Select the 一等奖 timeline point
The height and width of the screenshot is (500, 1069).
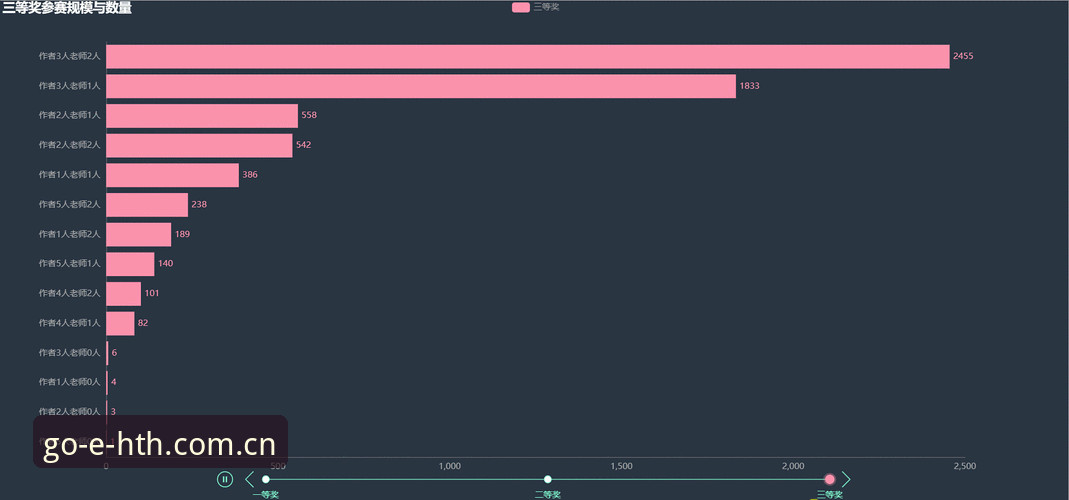pos(265,480)
